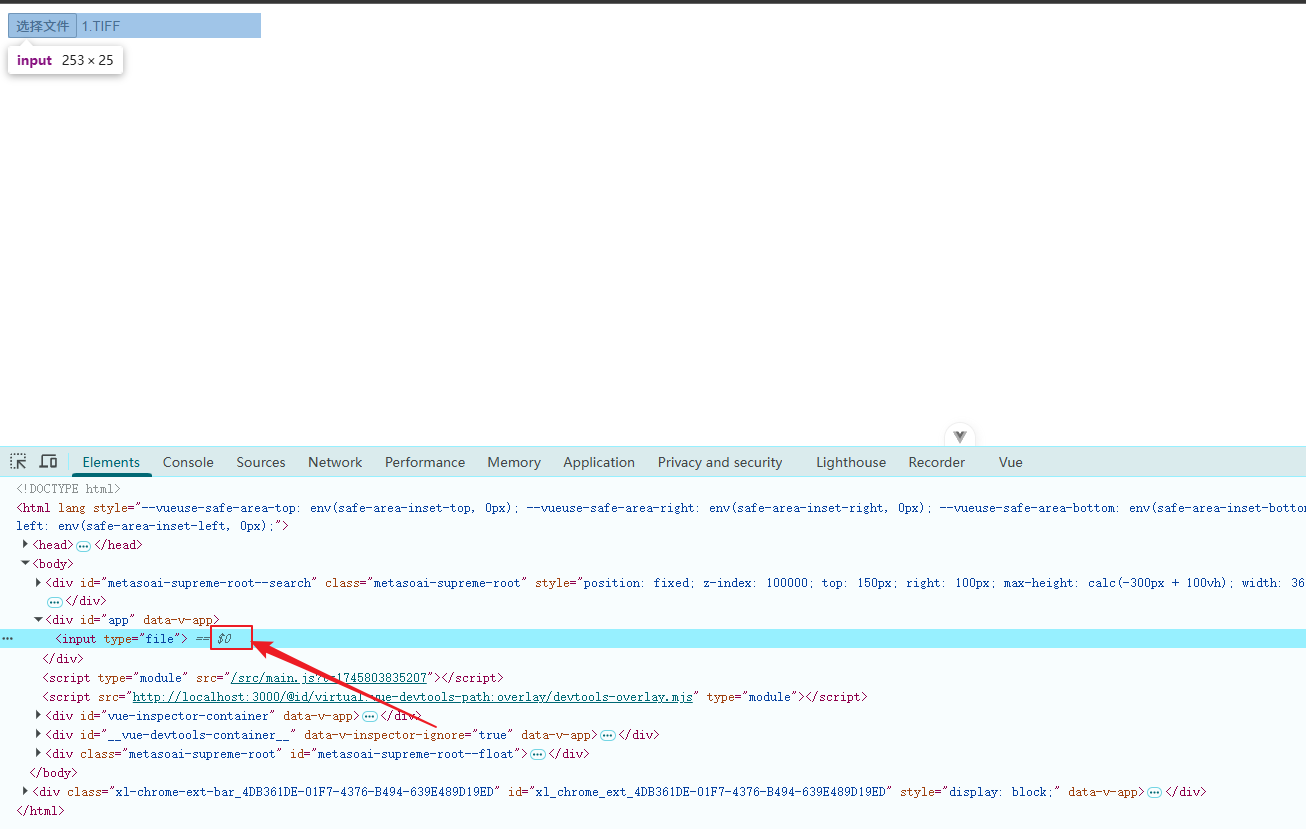Expand the xl-chrome-ext-bar div node
The image size is (1306, 829).
pos(26,792)
